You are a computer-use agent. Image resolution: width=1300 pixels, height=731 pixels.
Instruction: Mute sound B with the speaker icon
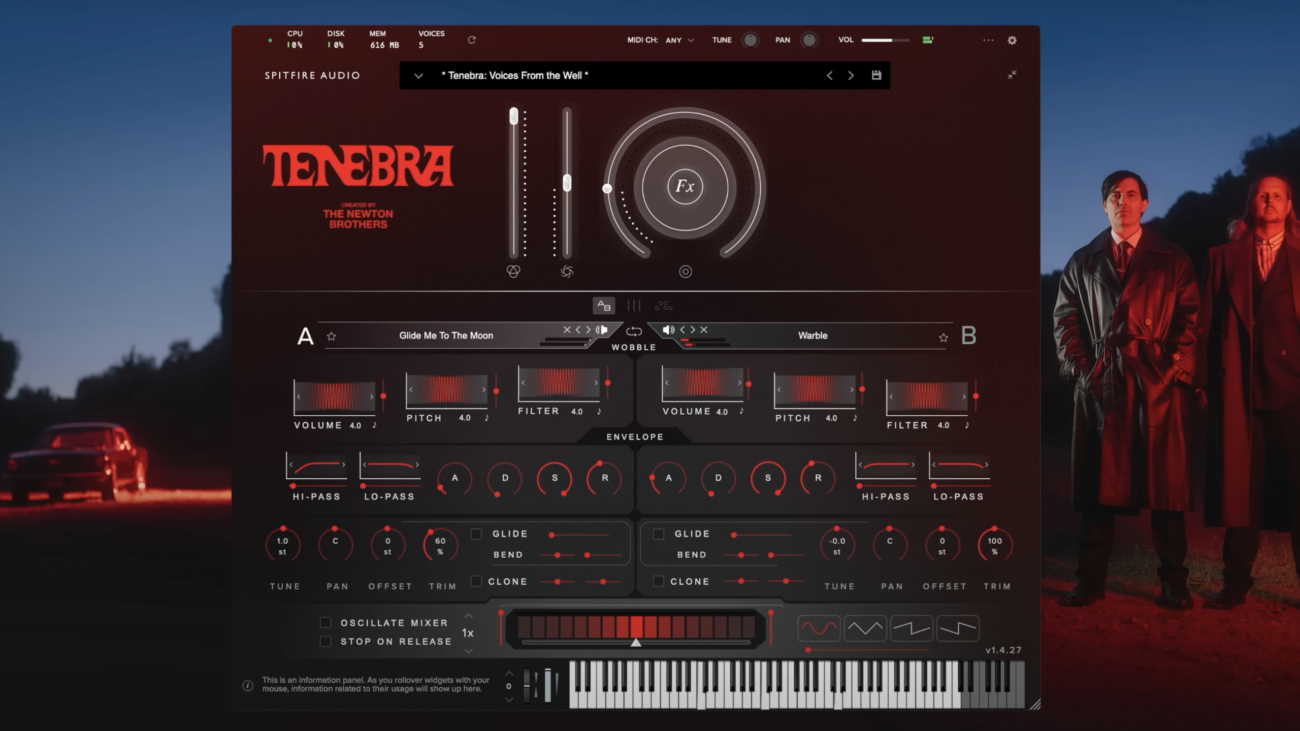click(668, 330)
